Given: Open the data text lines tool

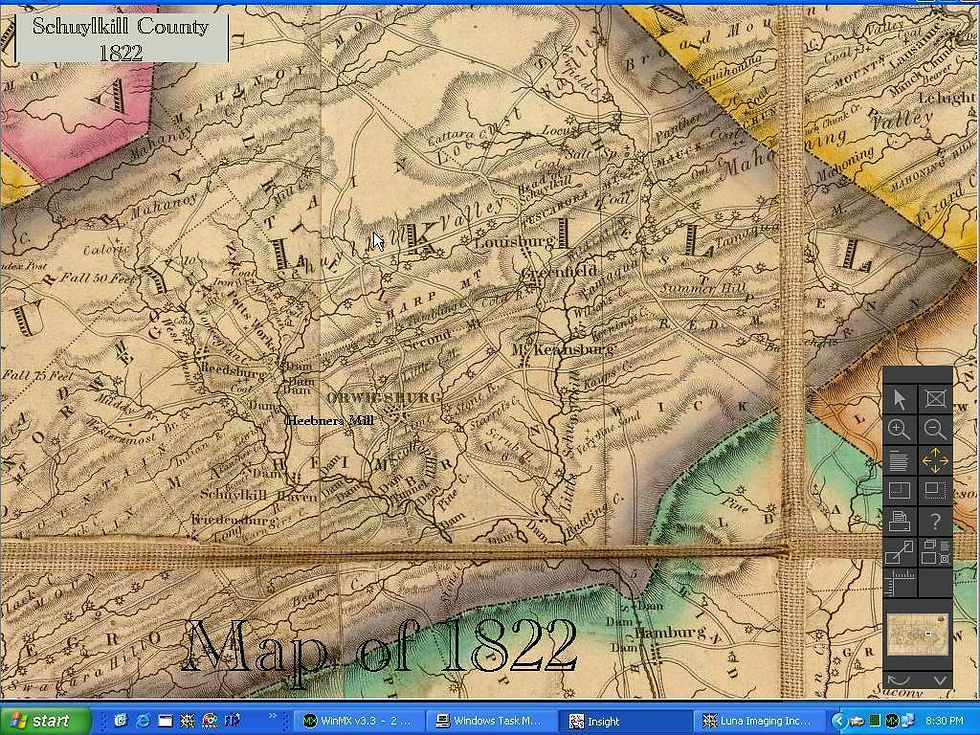Looking at the screenshot, I should pos(899,461).
